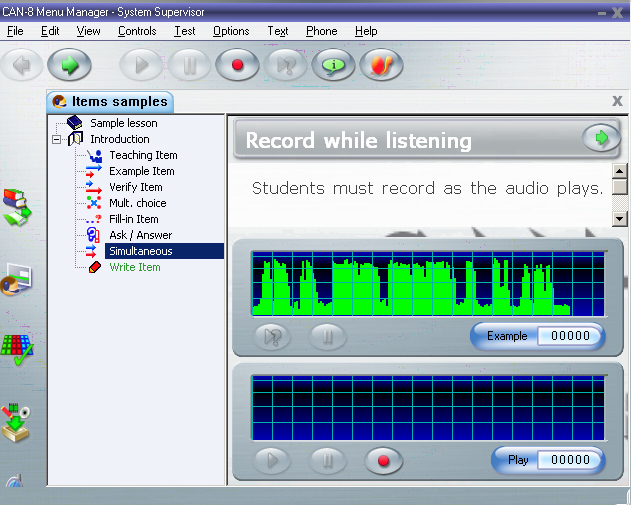The image size is (631, 505).
Task: Click question-play button under example waveform
Action: [272, 336]
